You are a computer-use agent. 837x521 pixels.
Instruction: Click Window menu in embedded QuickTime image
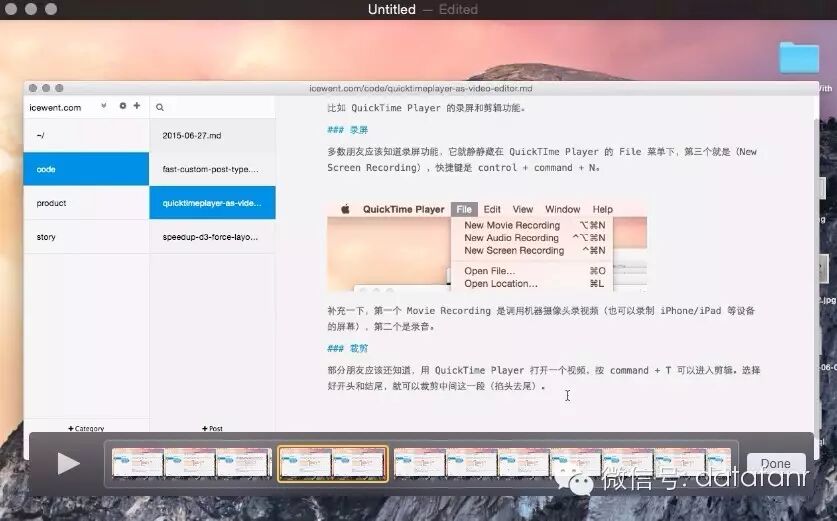pyautogui.click(x=563, y=209)
